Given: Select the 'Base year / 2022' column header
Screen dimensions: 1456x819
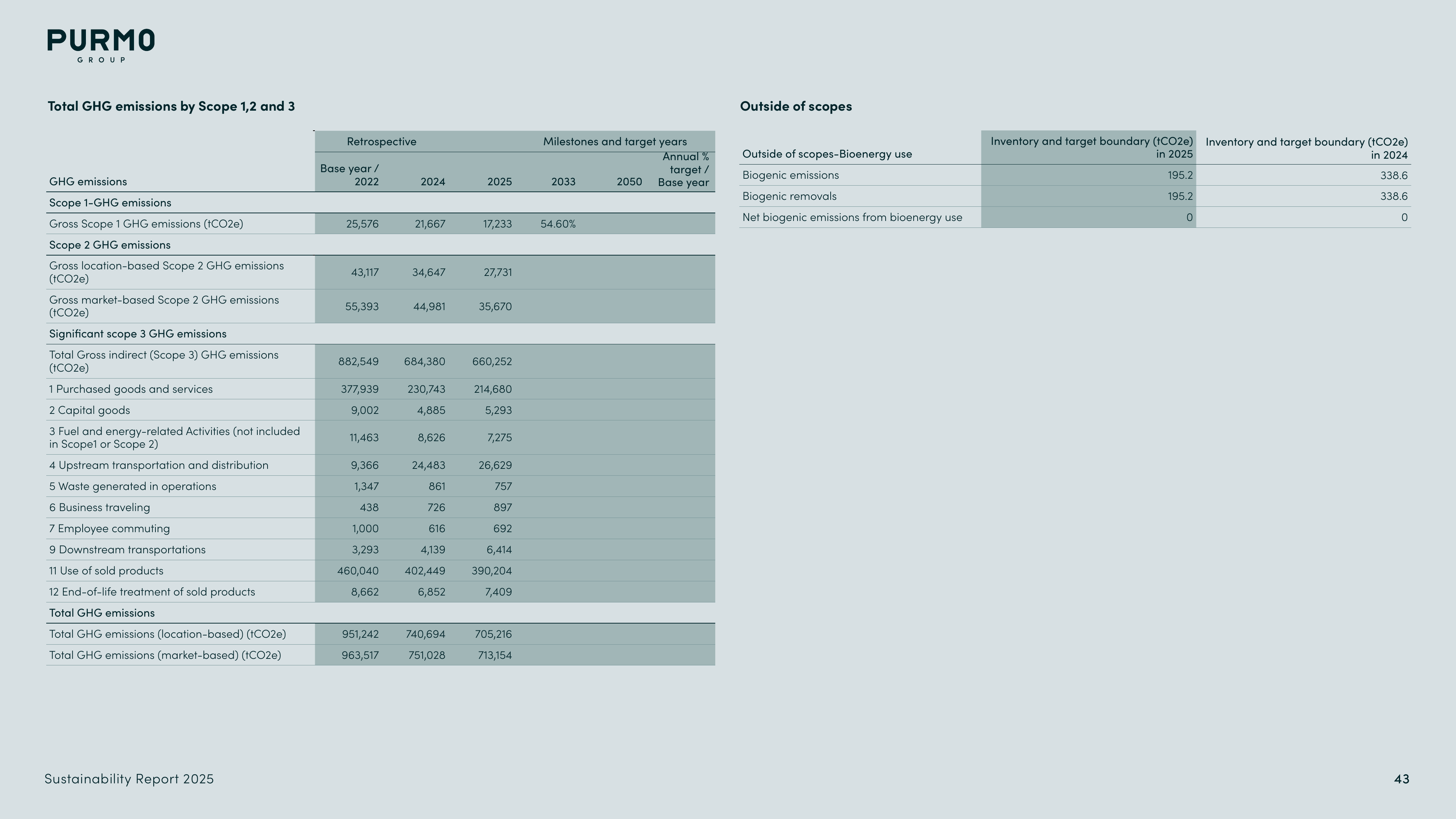Looking at the screenshot, I should pyautogui.click(x=349, y=175).
